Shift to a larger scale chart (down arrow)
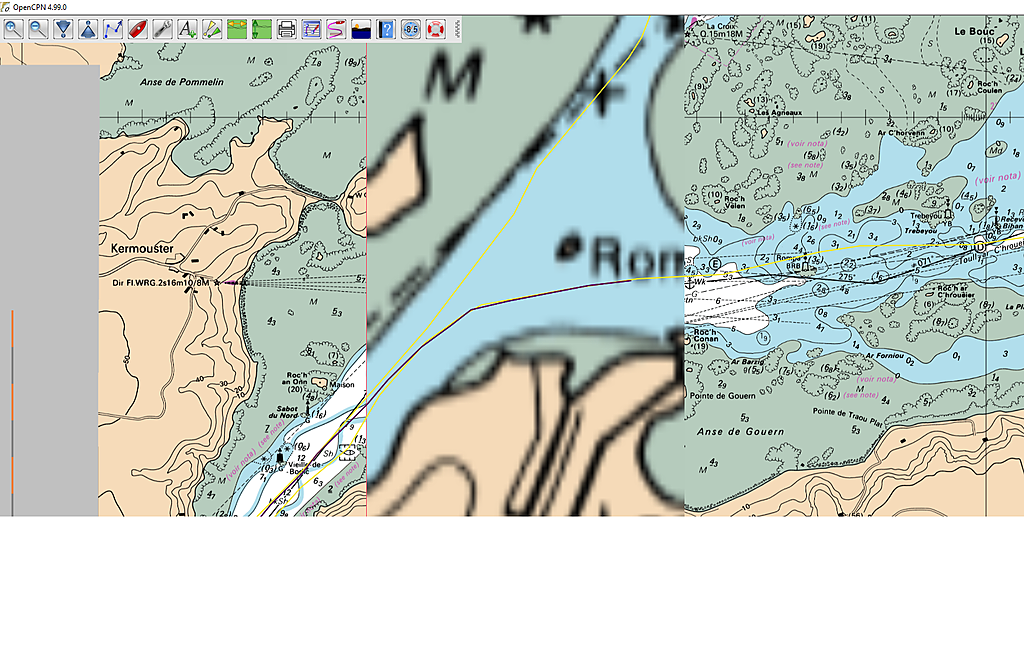The width and height of the screenshot is (1024, 655). (63, 29)
